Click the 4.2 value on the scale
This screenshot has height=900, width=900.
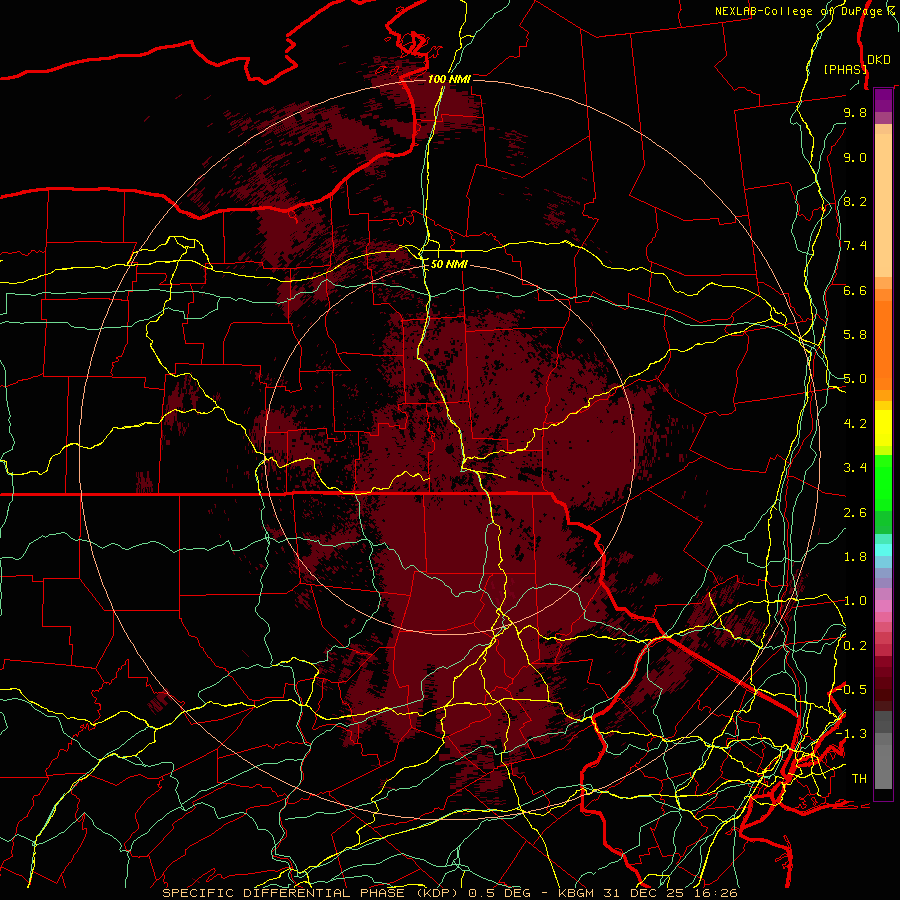pos(855,424)
